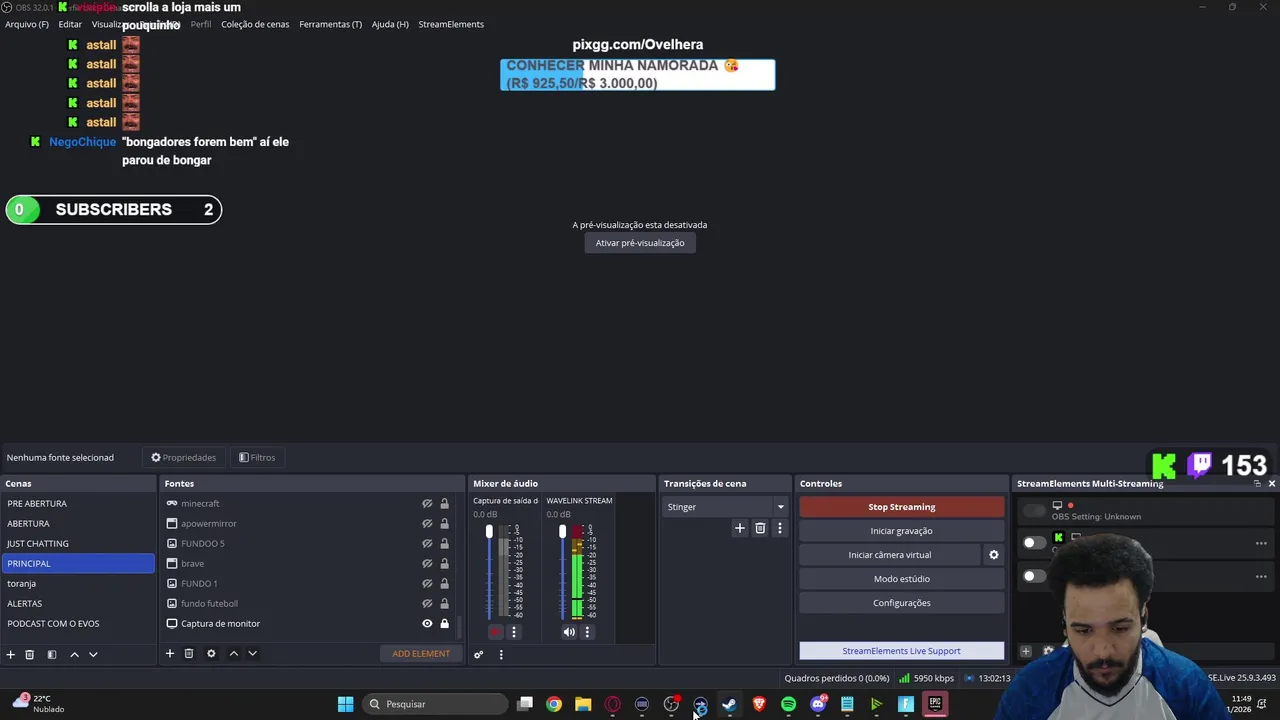Open virtual camera settings gear

pyautogui.click(x=994, y=555)
